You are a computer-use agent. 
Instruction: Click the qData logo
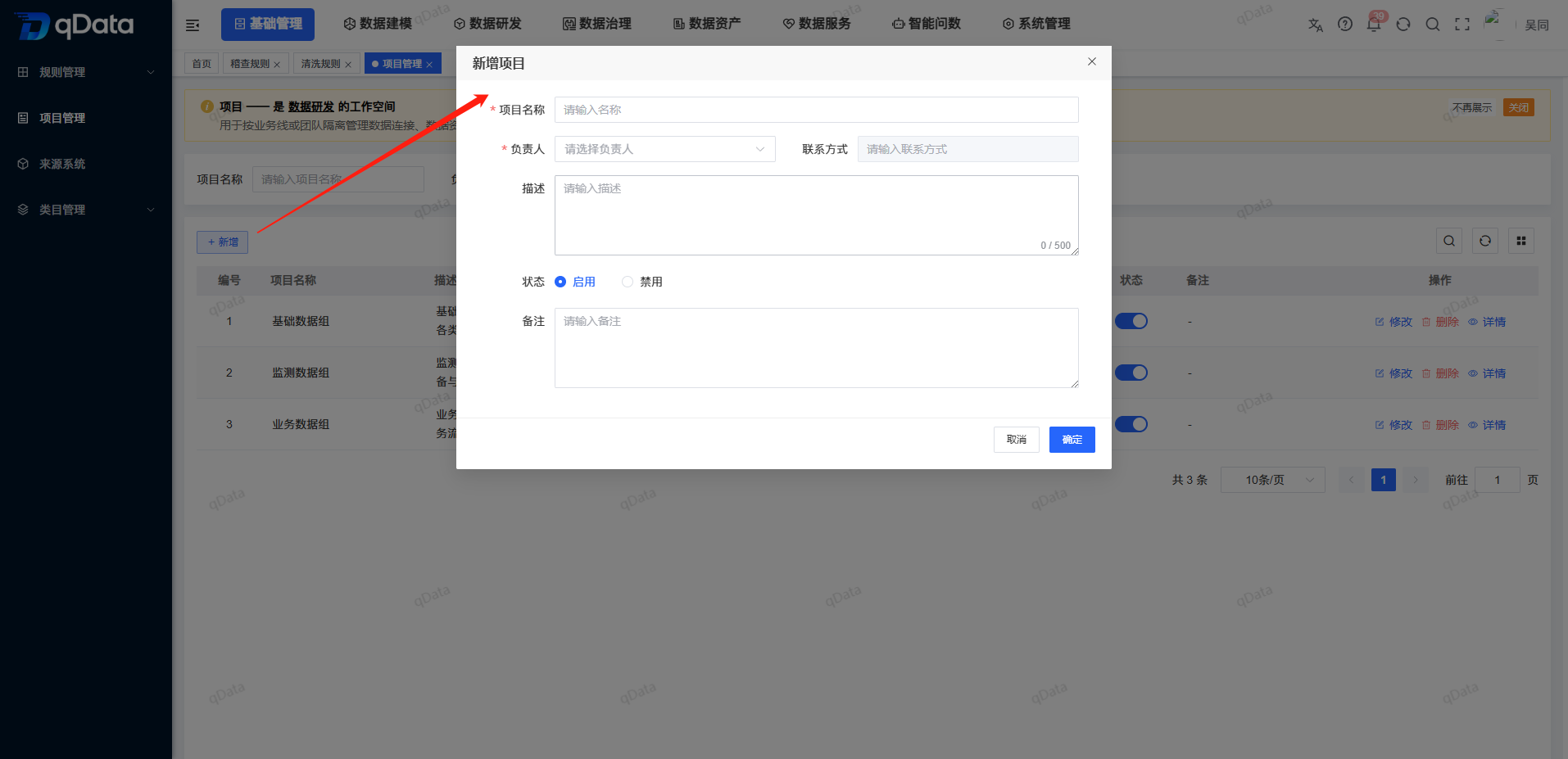click(x=74, y=25)
